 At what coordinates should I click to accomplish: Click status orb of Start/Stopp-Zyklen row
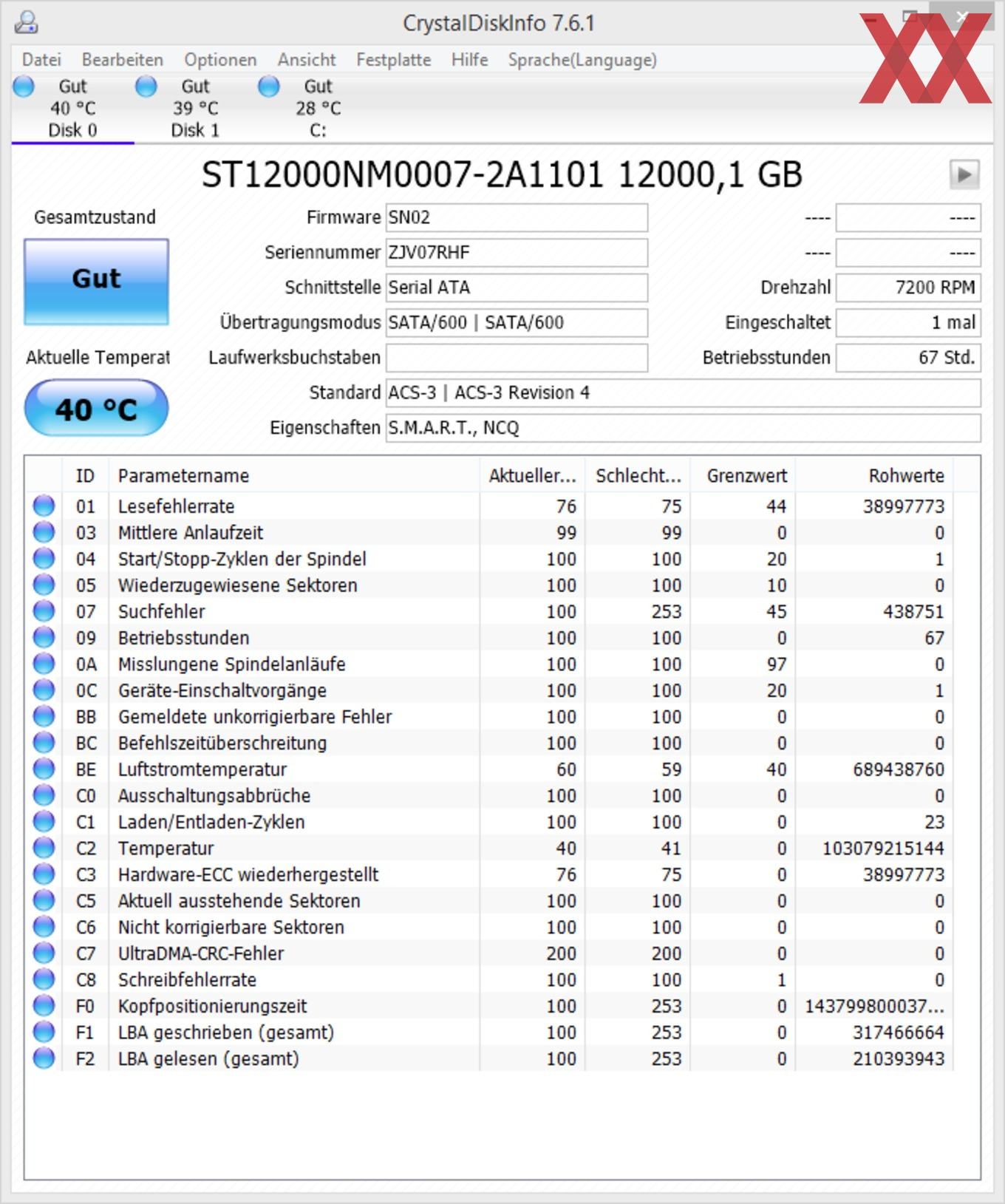(x=44, y=559)
